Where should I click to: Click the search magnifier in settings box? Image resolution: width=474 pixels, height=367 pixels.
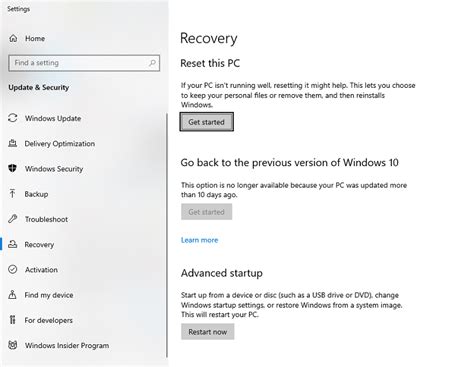point(152,63)
